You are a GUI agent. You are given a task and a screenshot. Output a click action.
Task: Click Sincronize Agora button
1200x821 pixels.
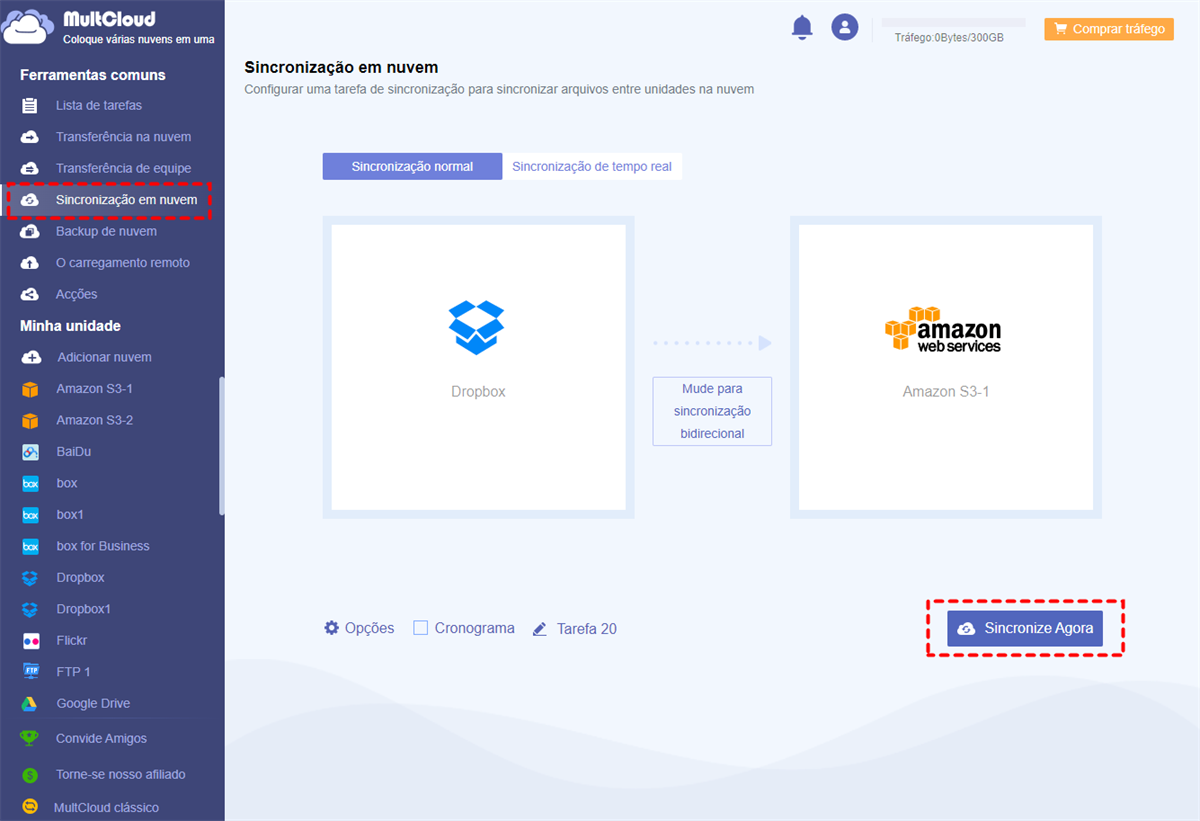coord(1025,628)
